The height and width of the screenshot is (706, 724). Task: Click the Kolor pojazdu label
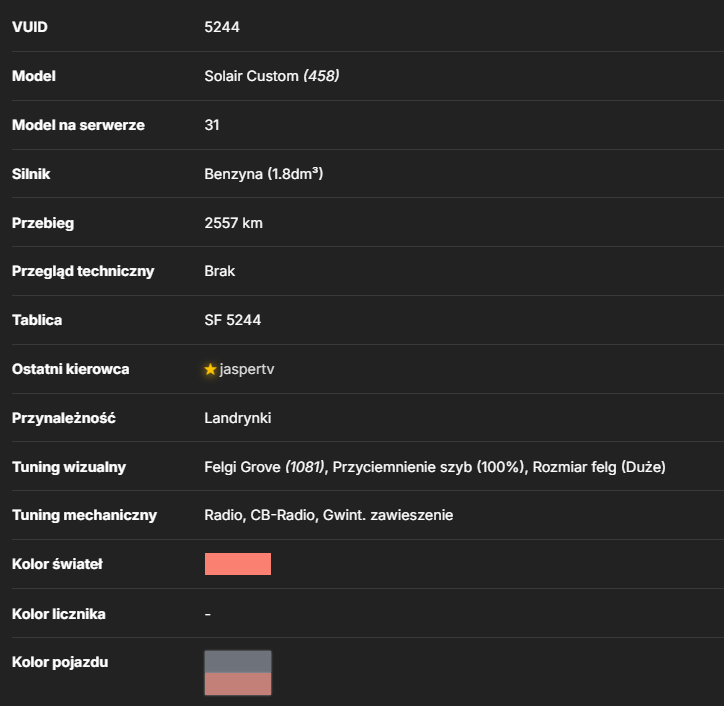pyautogui.click(x=60, y=662)
